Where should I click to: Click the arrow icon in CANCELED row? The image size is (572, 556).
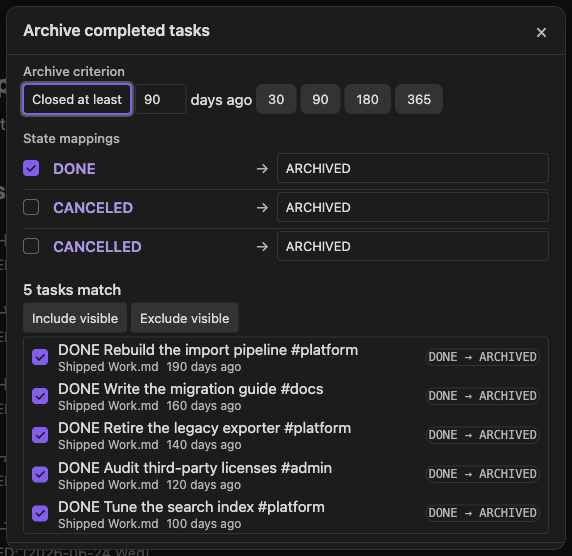[x=262, y=208]
